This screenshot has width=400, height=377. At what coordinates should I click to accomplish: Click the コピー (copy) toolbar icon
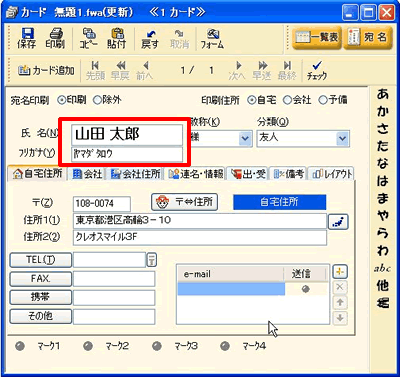click(89, 38)
